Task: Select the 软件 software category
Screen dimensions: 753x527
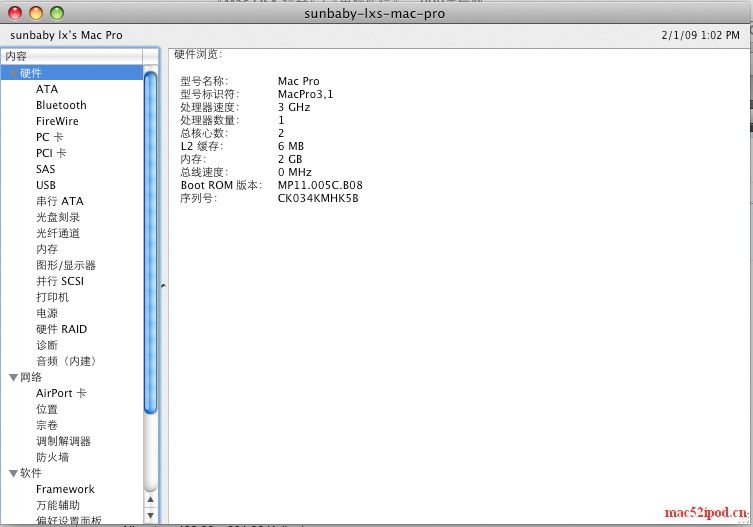Action: tap(31, 473)
